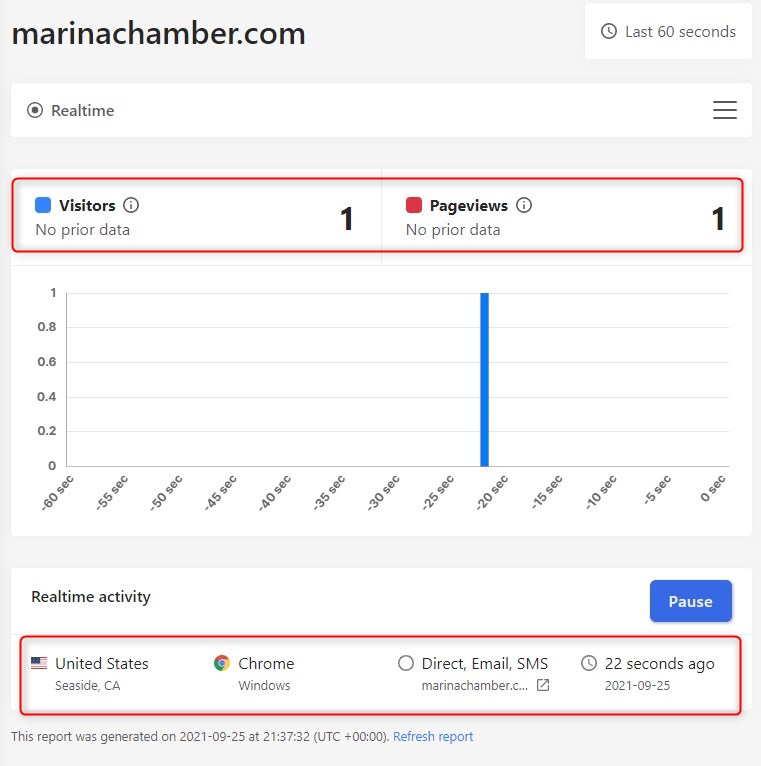The image size is (761, 766).
Task: Select the Visitors metric panel
Action: pos(196,217)
